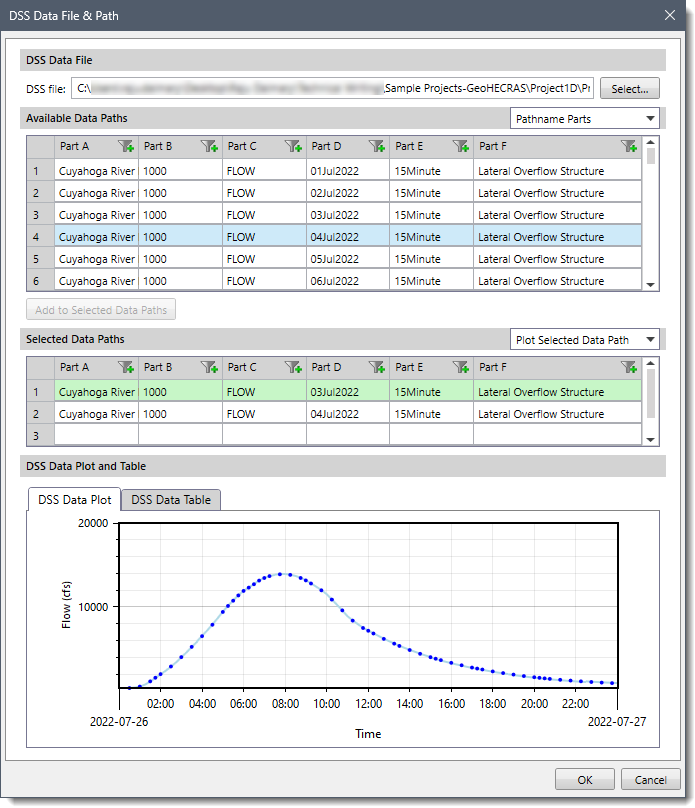Filter Part D in Selected Data Paths

tap(377, 367)
